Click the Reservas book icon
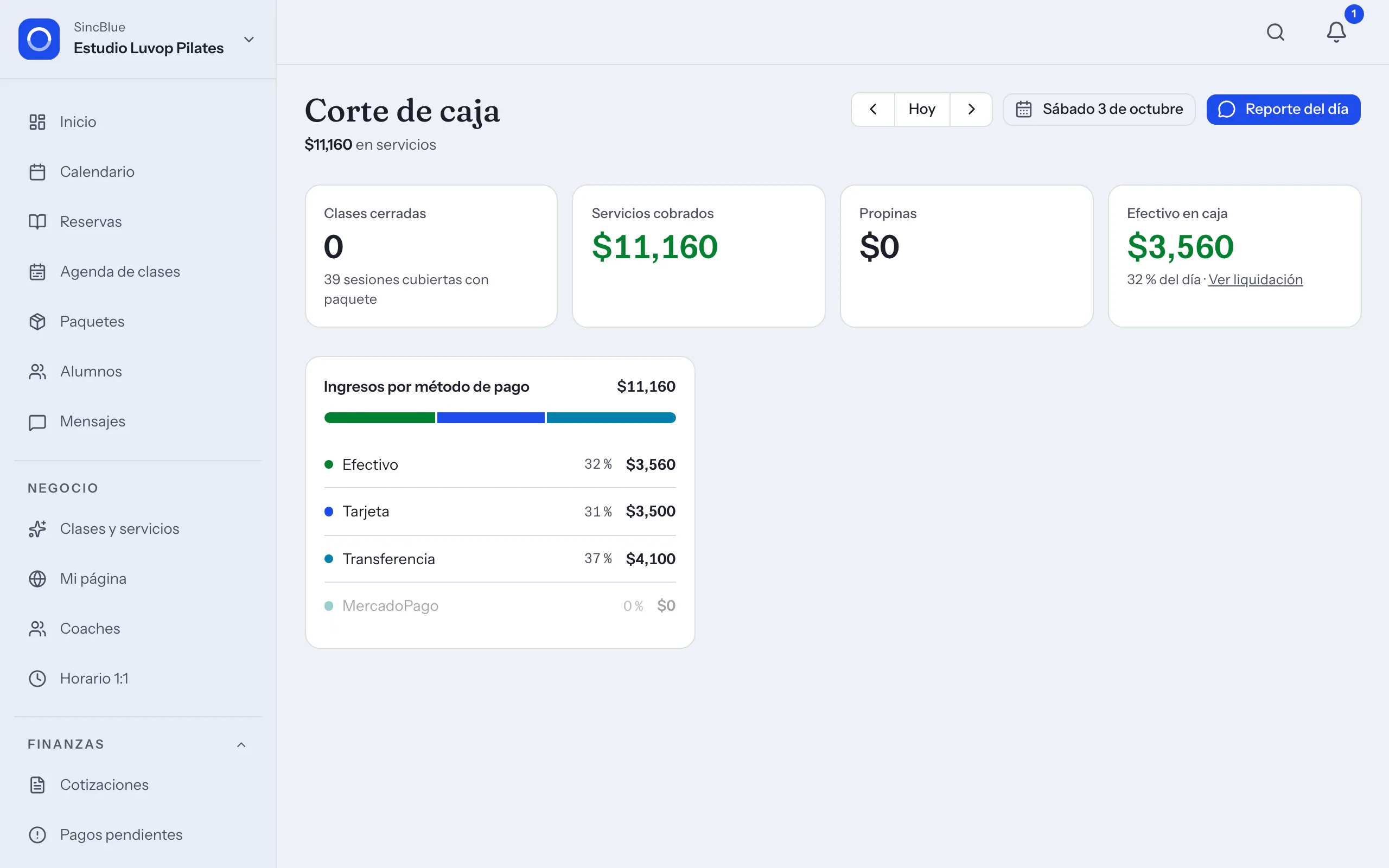Viewport: 1389px width, 868px height. coord(37,221)
